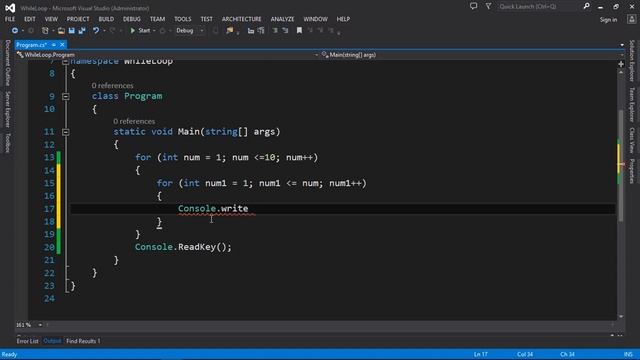This screenshot has height=360, width=640.
Task: Collapse the class Program outlining block
Action: pos(65,96)
